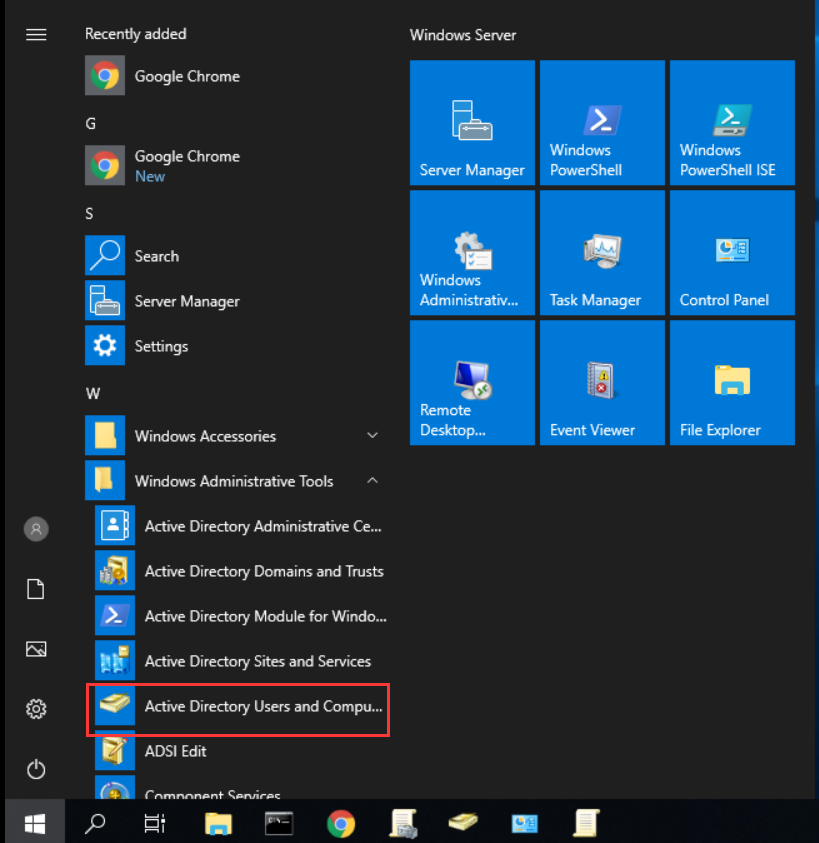Expand the Start menu hamburger navigation
Image resolution: width=819 pixels, height=843 pixels.
click(36, 35)
